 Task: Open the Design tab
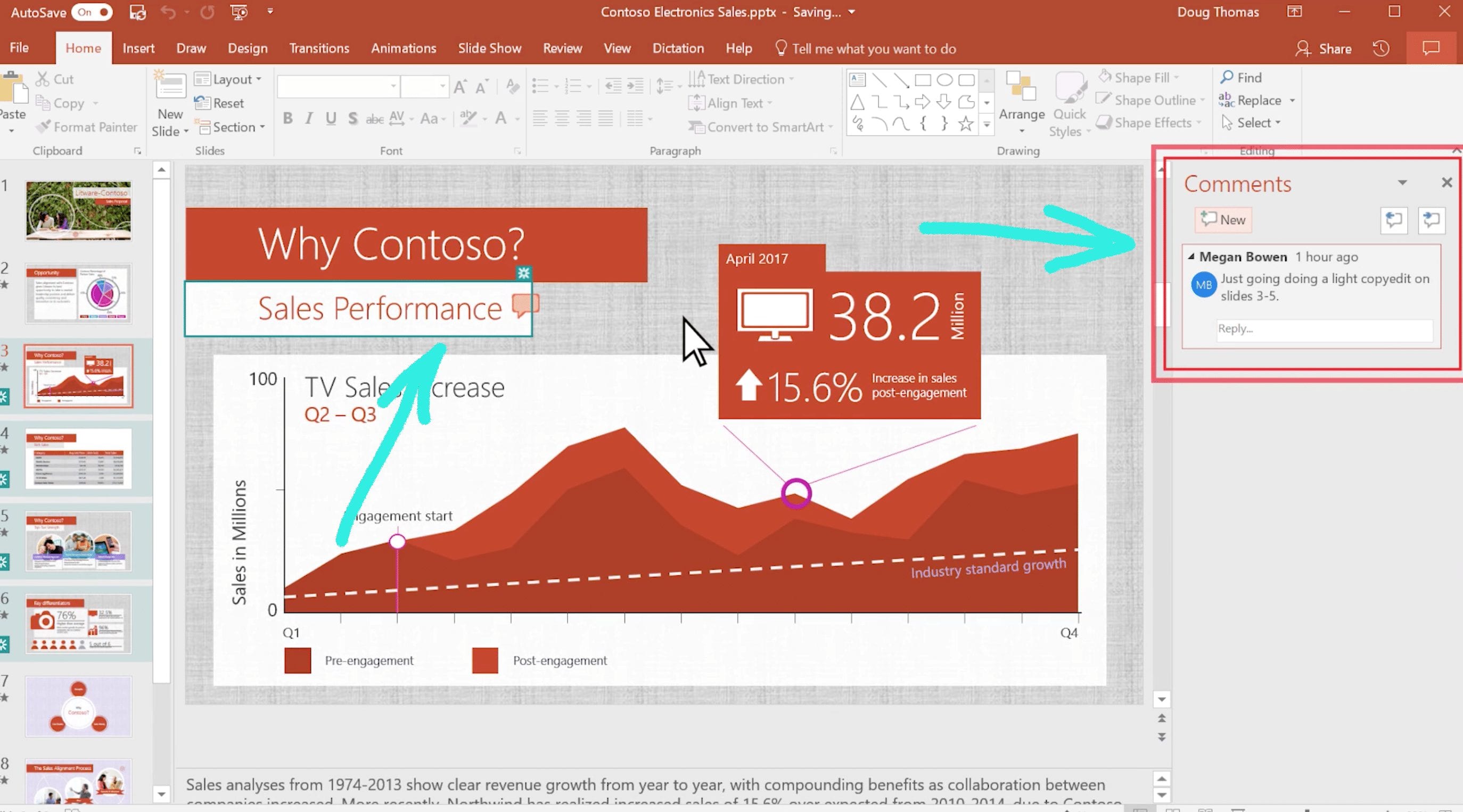pos(248,48)
